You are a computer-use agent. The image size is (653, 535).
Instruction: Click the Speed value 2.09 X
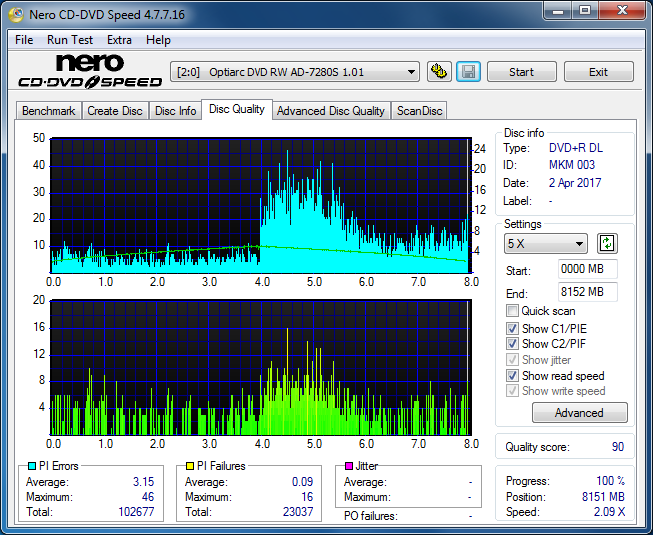(609, 512)
